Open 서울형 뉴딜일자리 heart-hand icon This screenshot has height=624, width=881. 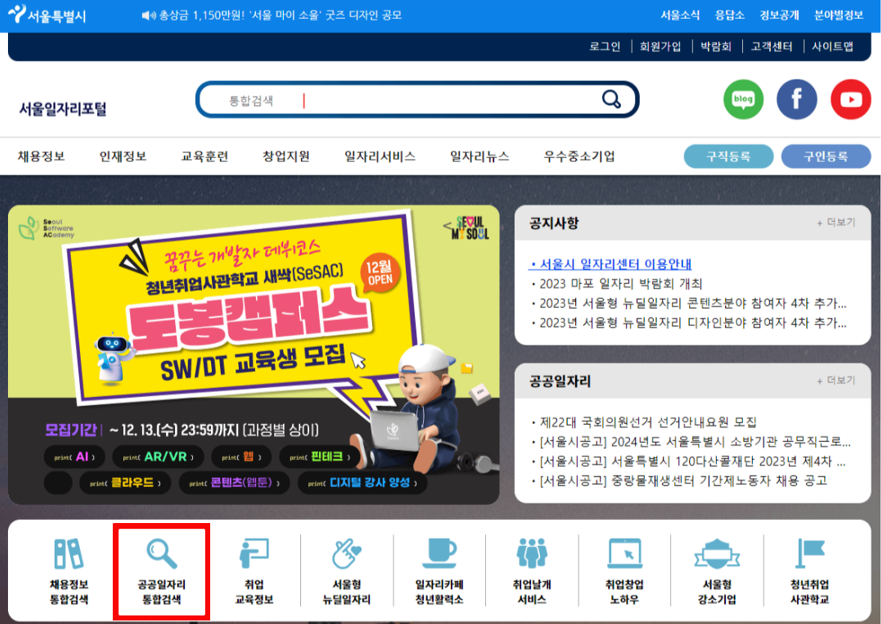pos(347,554)
